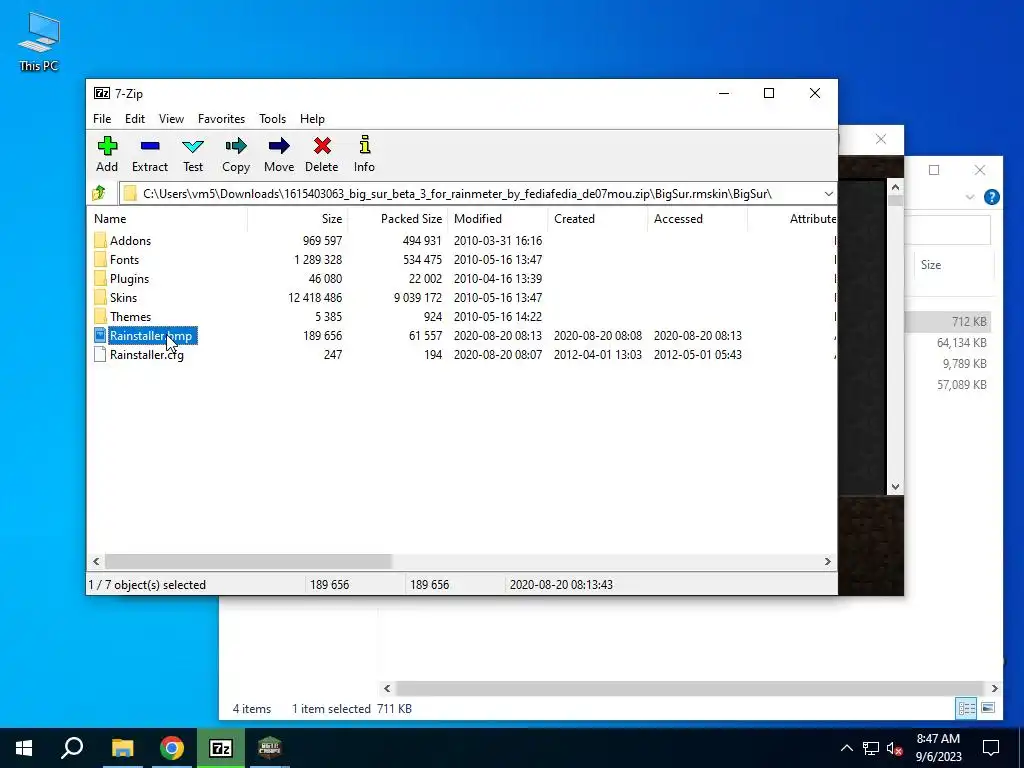Click the 7-Zip horizontal scrollbar thumb
Viewport: 1024px width, 768px height.
coord(248,562)
